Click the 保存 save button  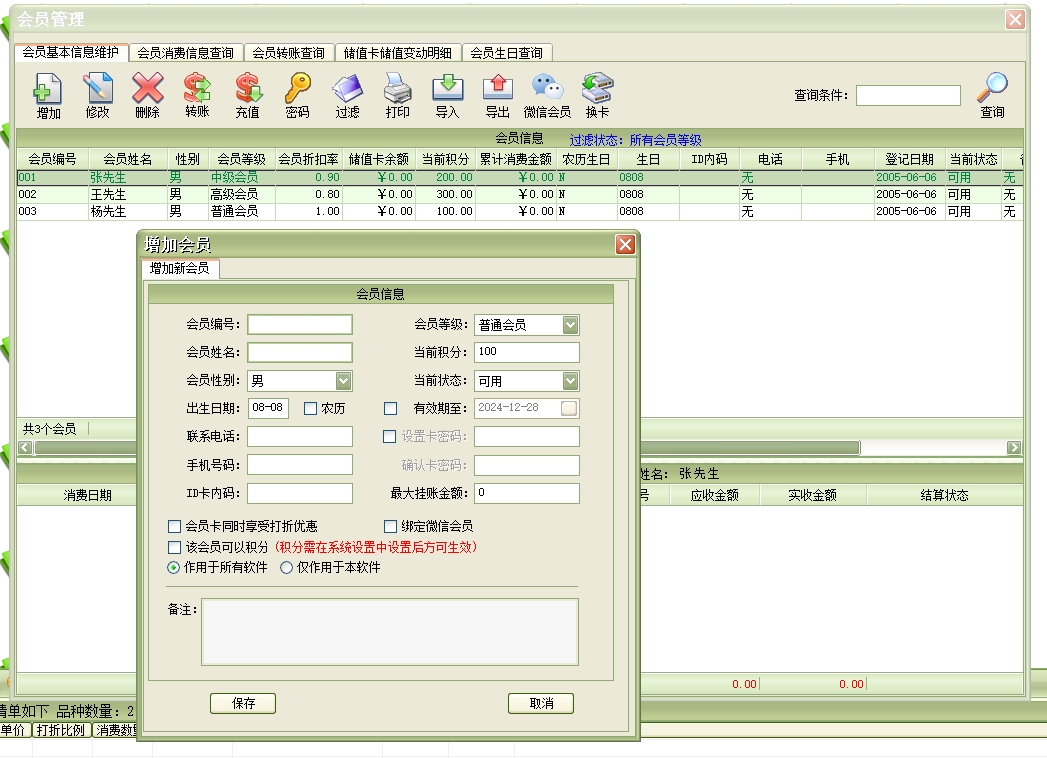coord(243,703)
